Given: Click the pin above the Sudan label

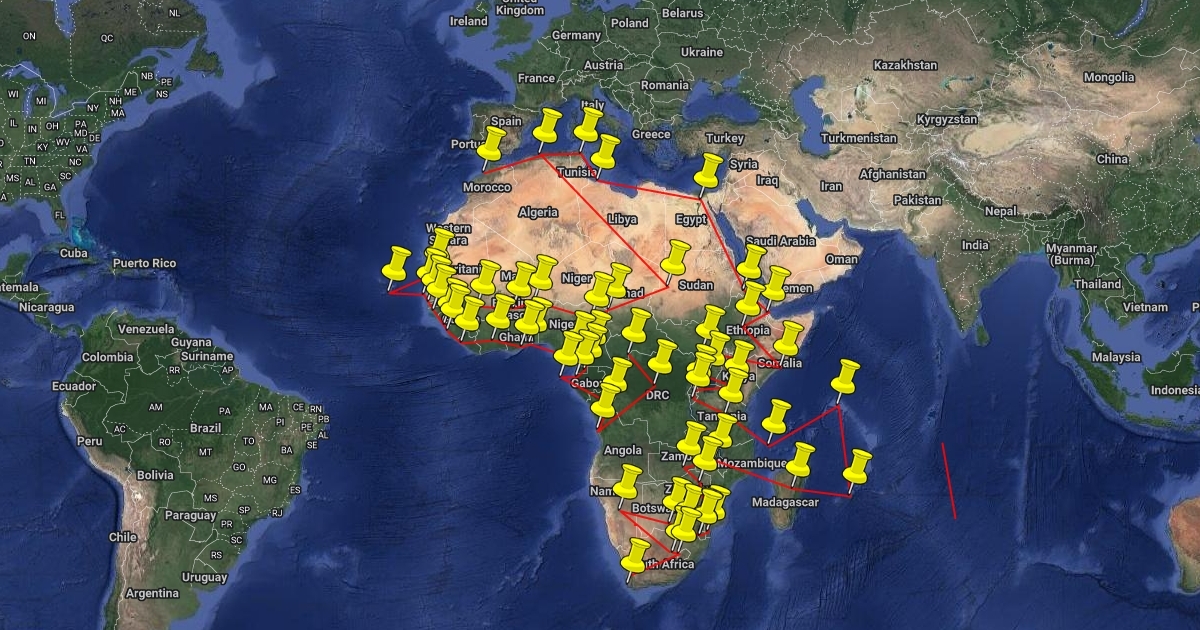Looking at the screenshot, I should coord(676,258).
